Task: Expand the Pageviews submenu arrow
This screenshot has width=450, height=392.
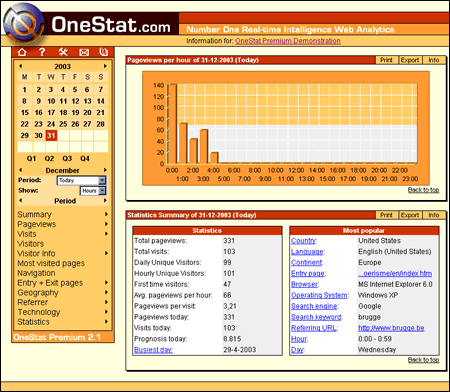Action: tap(106, 224)
